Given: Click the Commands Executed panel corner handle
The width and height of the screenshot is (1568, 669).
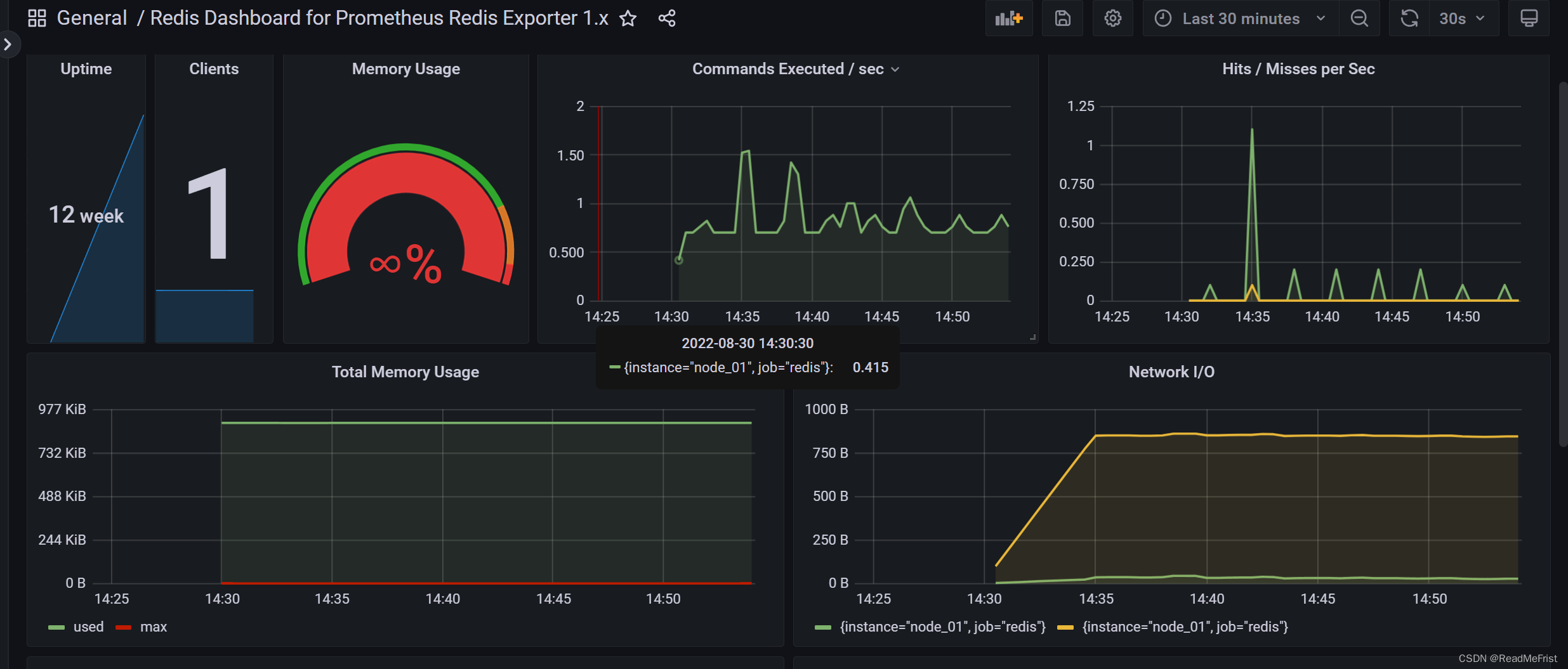Looking at the screenshot, I should pyautogui.click(x=1032, y=337).
